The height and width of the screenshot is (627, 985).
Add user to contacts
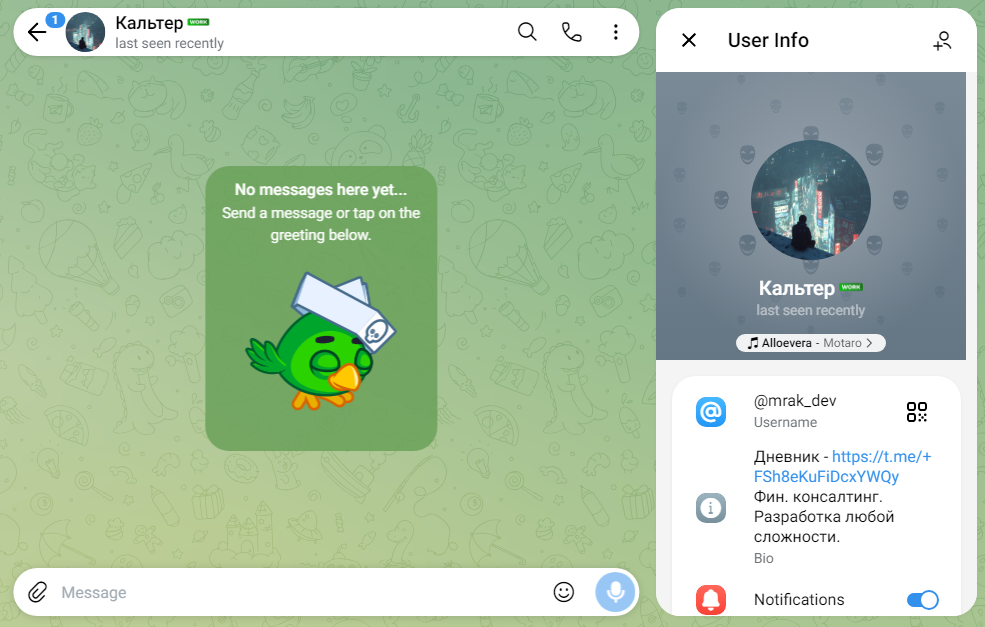(x=942, y=40)
